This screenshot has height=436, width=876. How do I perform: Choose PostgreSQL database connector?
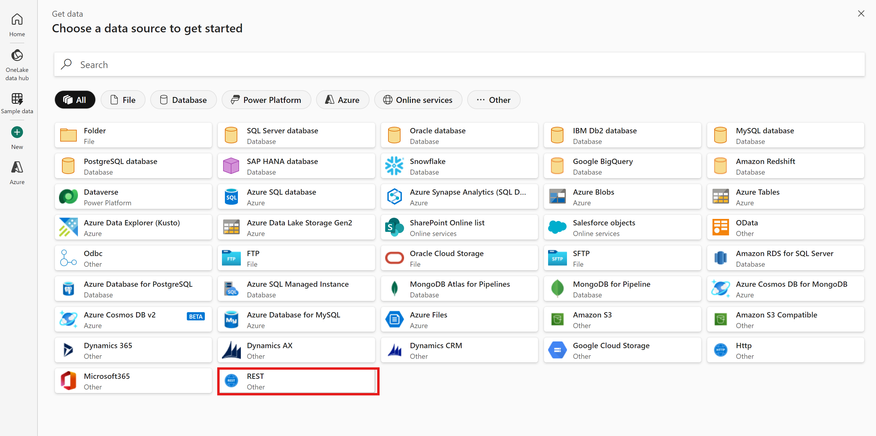click(x=134, y=166)
